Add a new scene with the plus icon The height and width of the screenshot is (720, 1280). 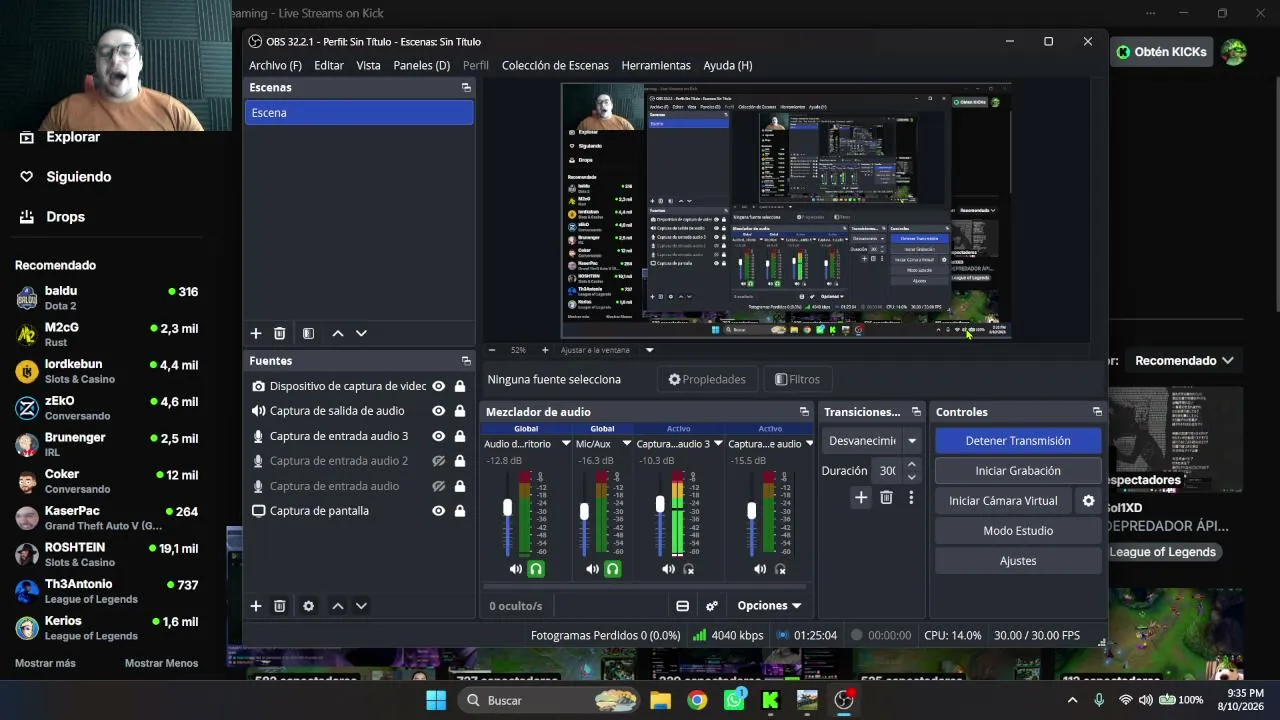256,333
